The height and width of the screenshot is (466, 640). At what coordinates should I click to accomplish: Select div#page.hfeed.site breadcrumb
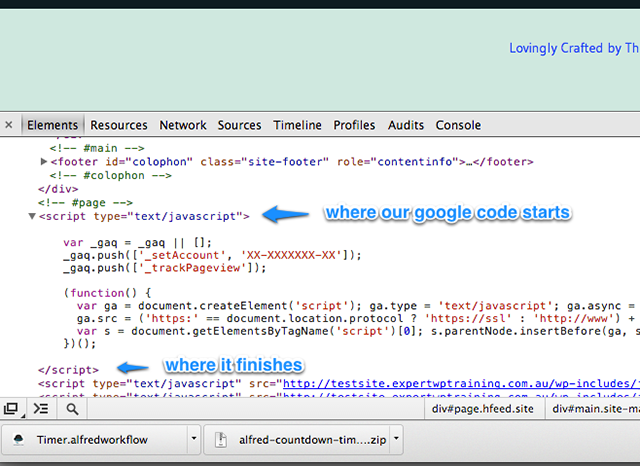click(x=482, y=409)
